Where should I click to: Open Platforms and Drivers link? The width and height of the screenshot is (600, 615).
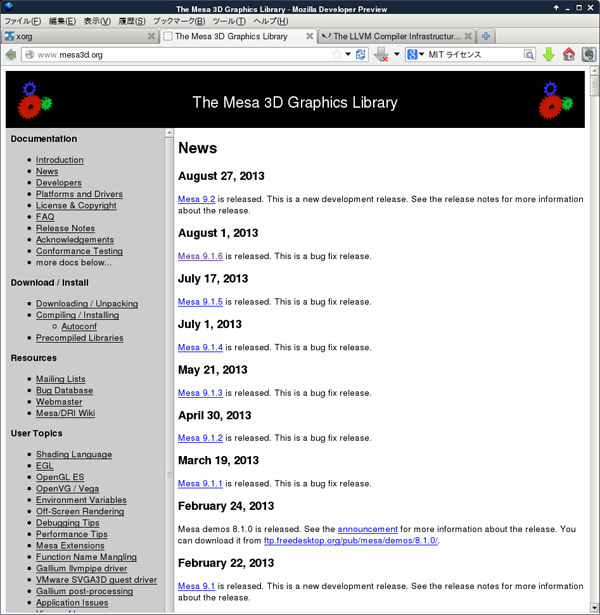pos(79,194)
